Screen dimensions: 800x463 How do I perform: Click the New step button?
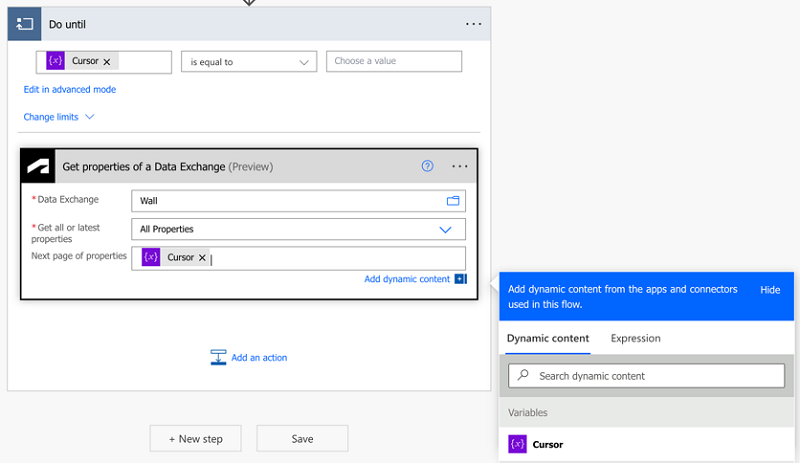pyautogui.click(x=195, y=438)
